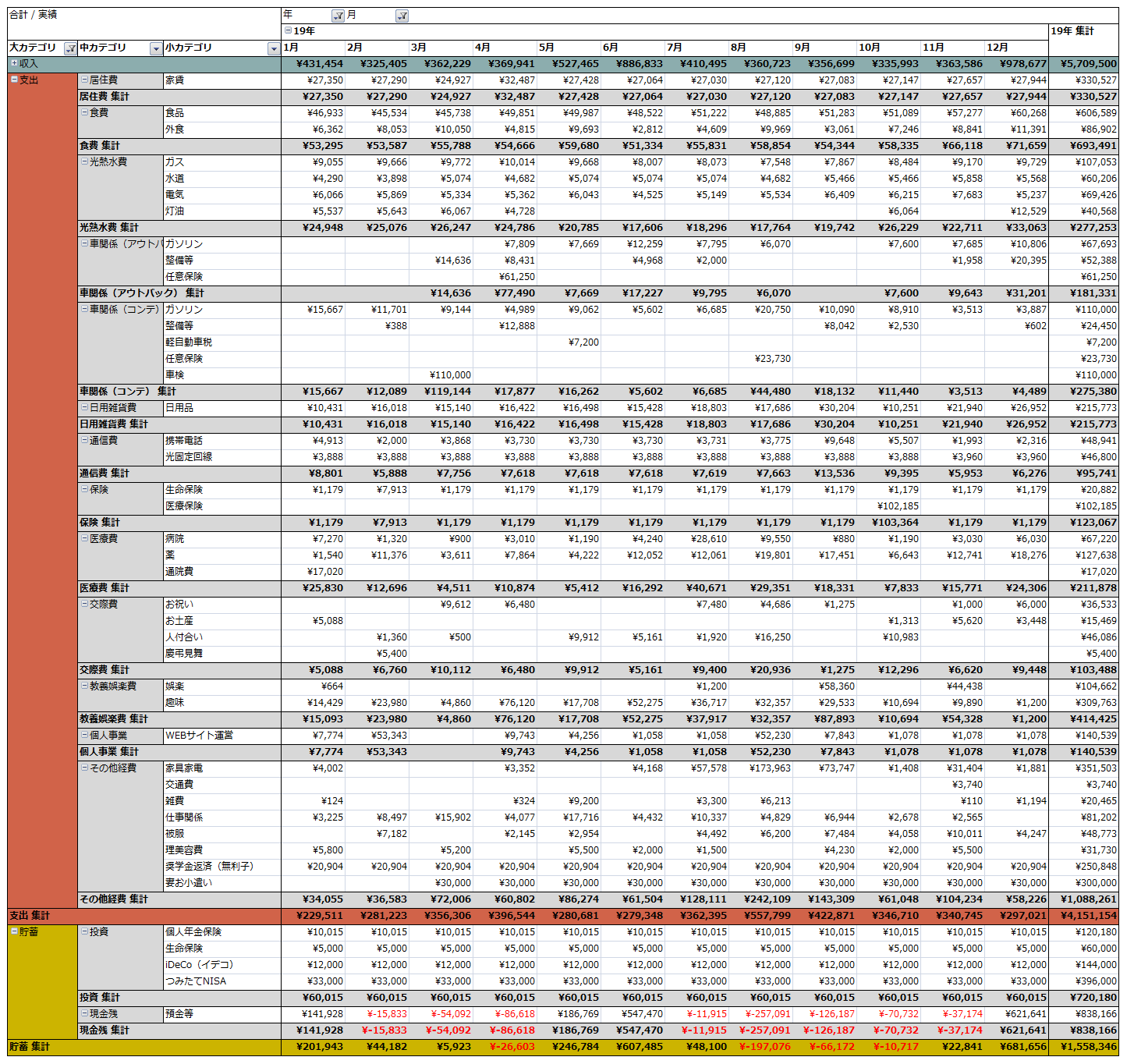Select the 車検 row label

click(x=222, y=374)
